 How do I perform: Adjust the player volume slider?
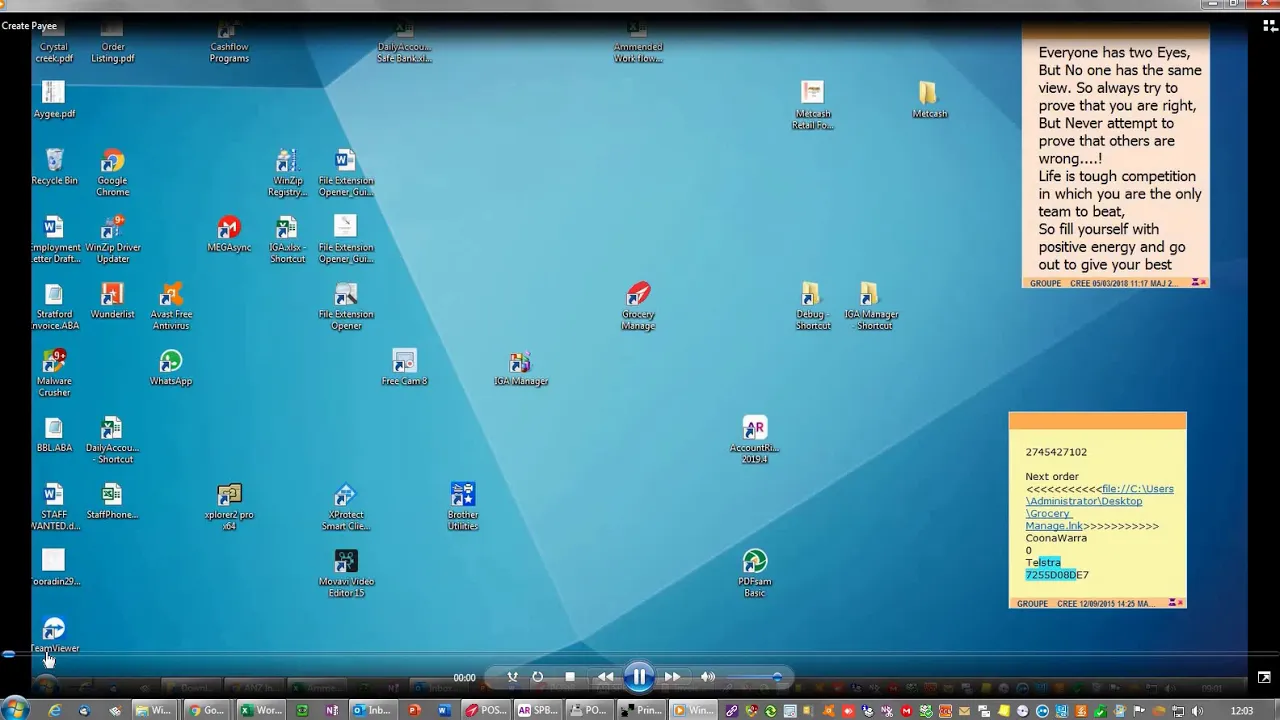click(752, 677)
